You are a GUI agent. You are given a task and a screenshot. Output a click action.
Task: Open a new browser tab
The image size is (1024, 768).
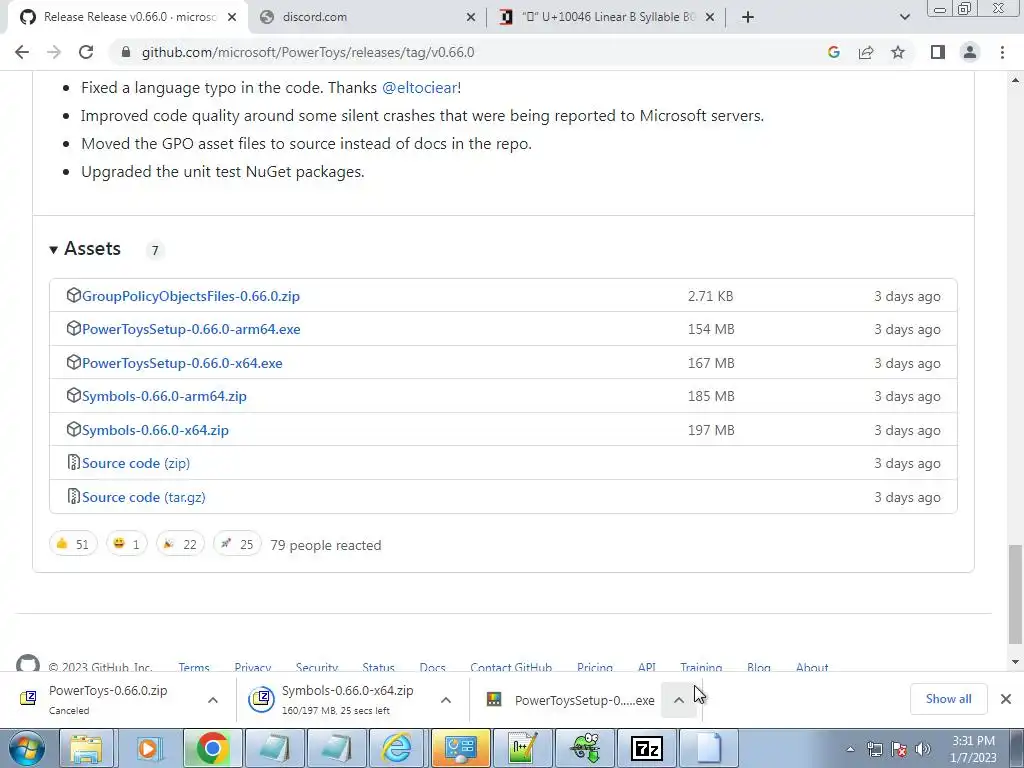(748, 17)
